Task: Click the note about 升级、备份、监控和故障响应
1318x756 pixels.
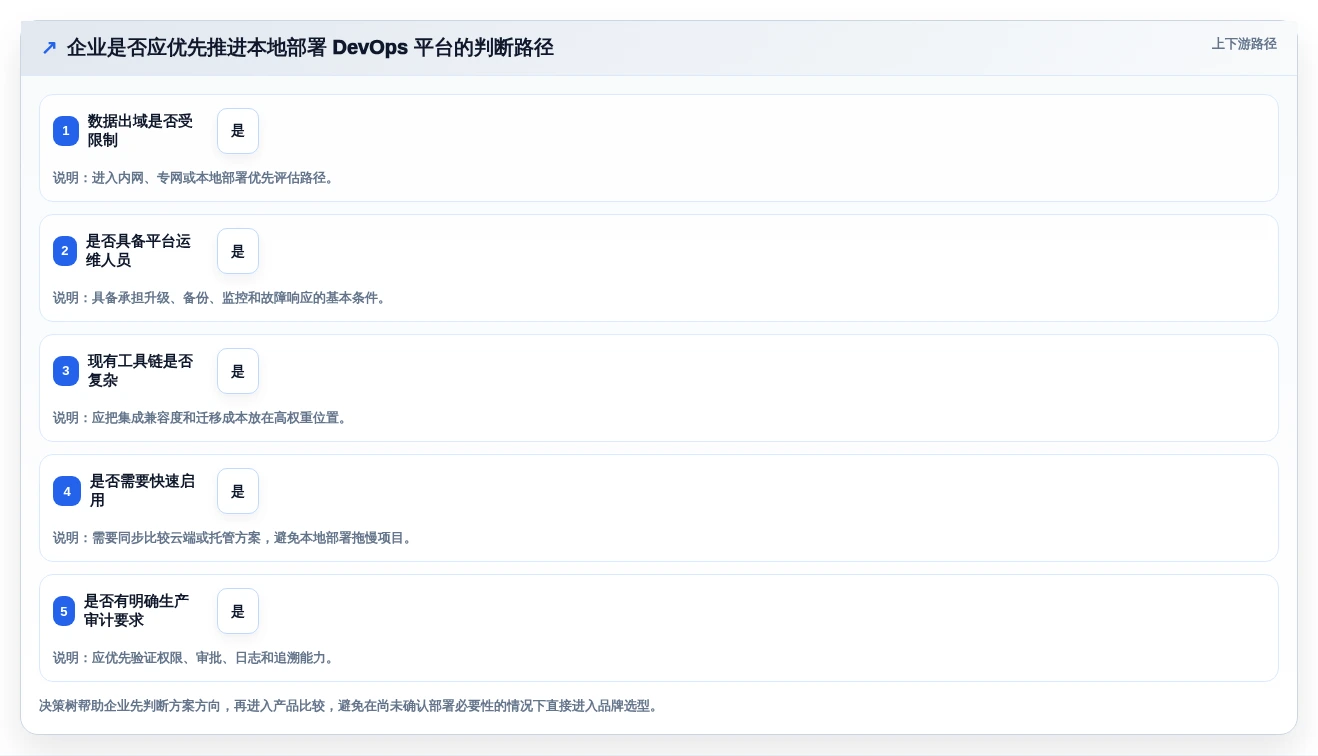Action: (x=219, y=298)
